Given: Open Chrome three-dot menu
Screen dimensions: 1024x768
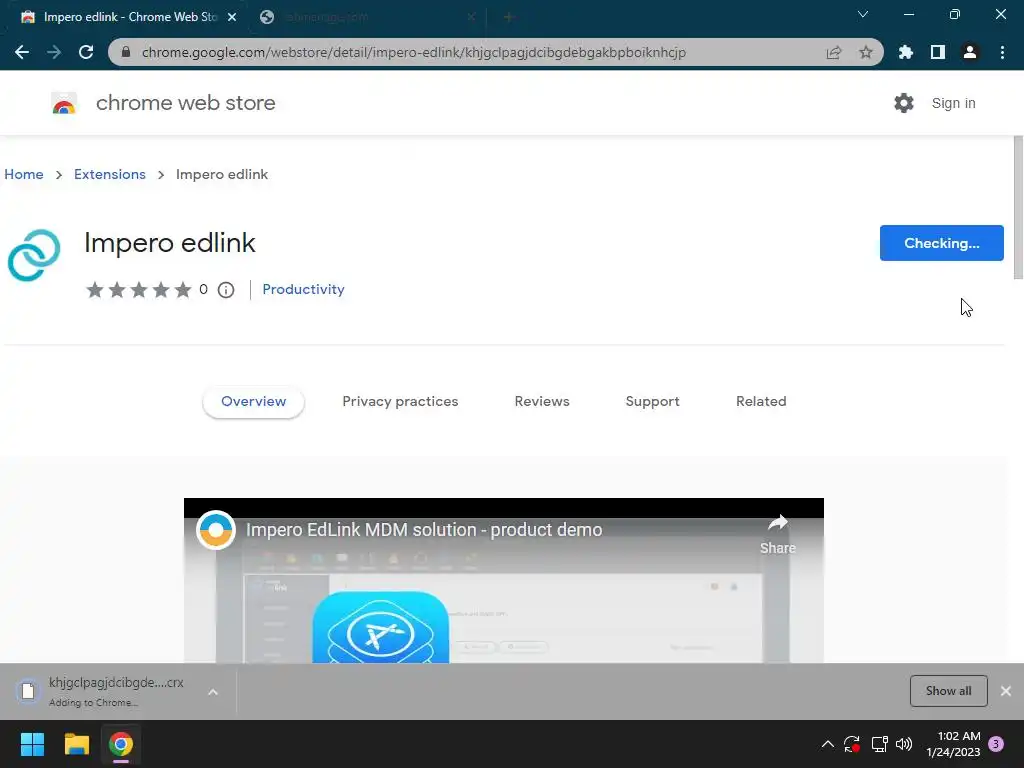Looking at the screenshot, I should [x=1002, y=52].
